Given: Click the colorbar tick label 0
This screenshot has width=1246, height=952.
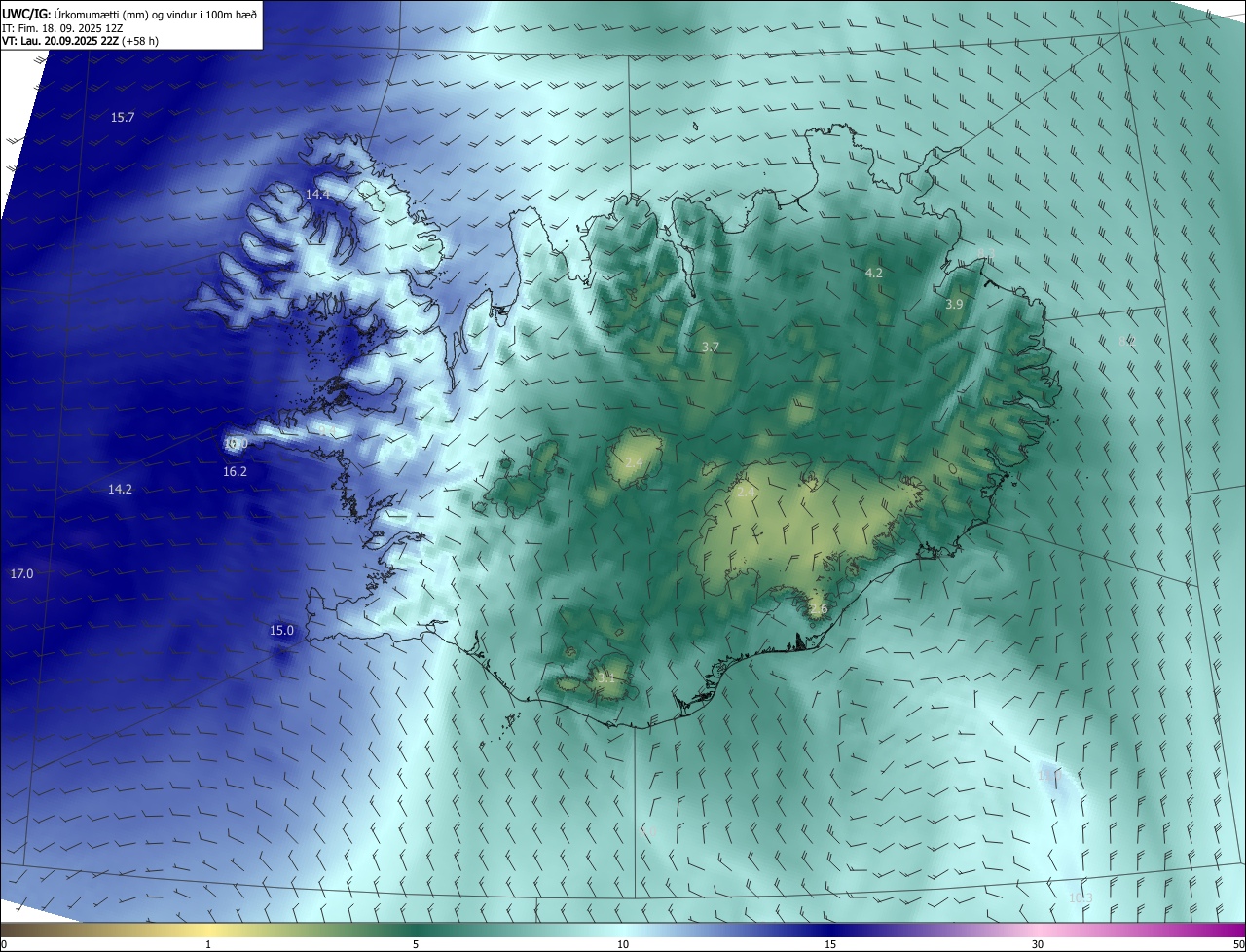Looking at the screenshot, I should [x=3, y=944].
